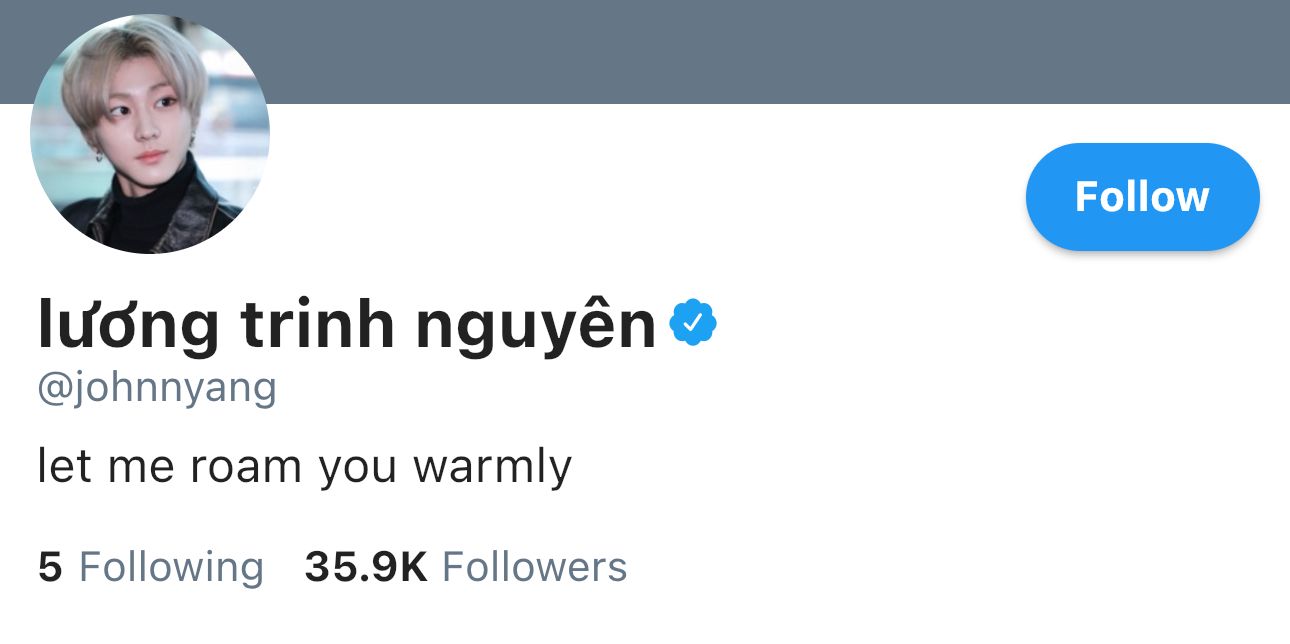View the 35.9K Followers list

pyautogui.click(x=466, y=567)
